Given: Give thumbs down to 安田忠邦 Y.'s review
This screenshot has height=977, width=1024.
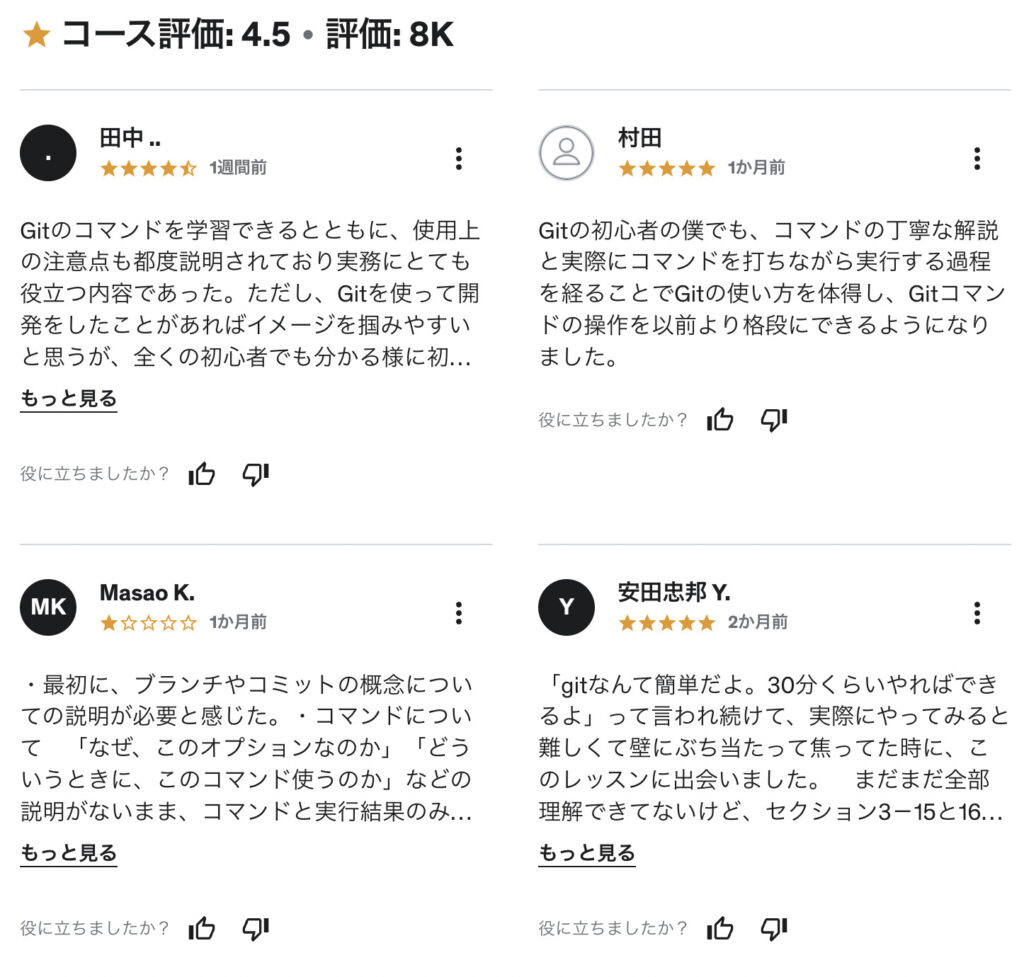Looking at the screenshot, I should point(774,929).
